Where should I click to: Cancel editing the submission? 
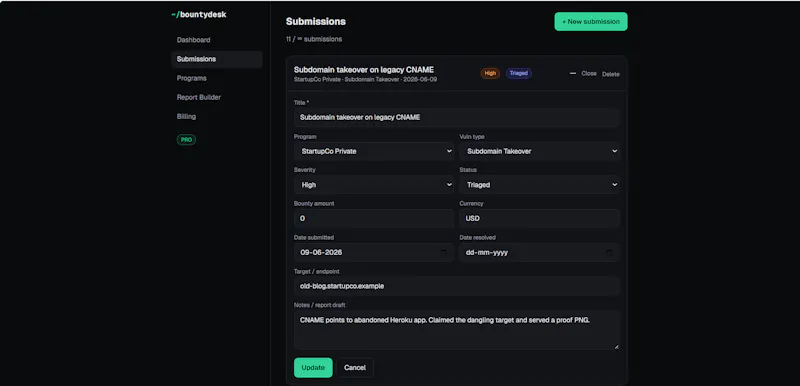(x=355, y=368)
